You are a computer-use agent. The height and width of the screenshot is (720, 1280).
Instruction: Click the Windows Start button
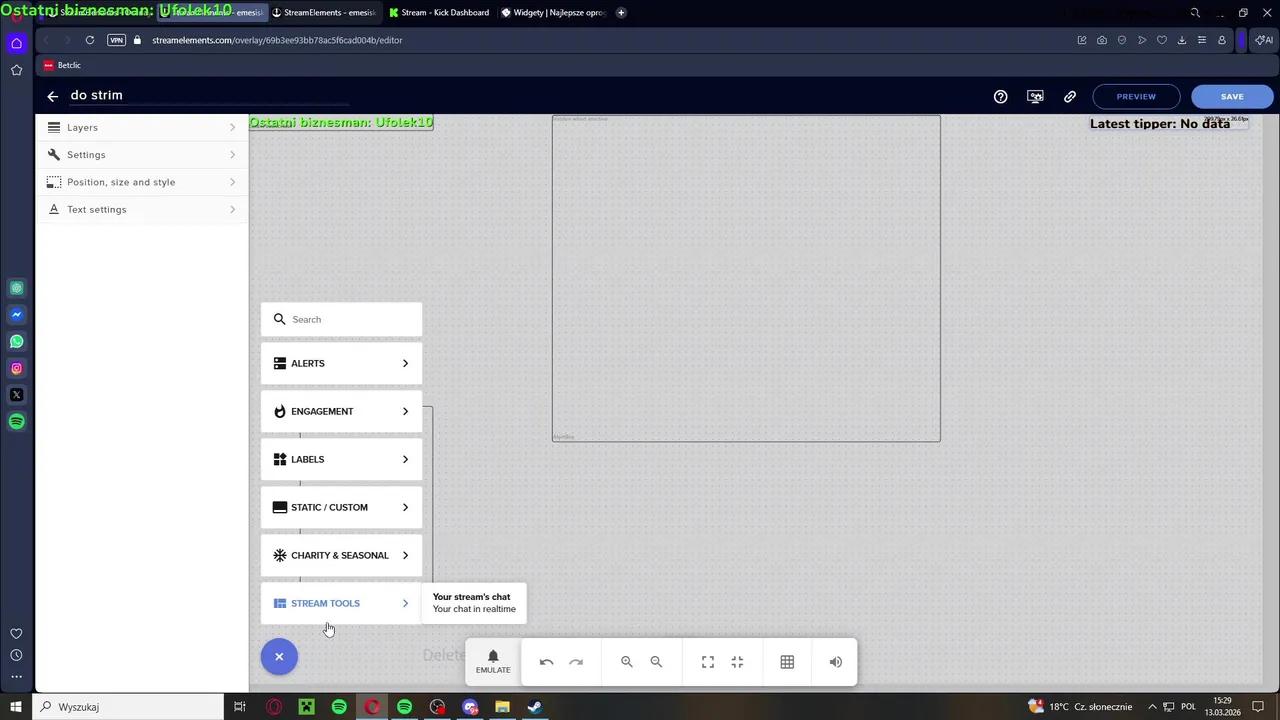click(x=16, y=707)
